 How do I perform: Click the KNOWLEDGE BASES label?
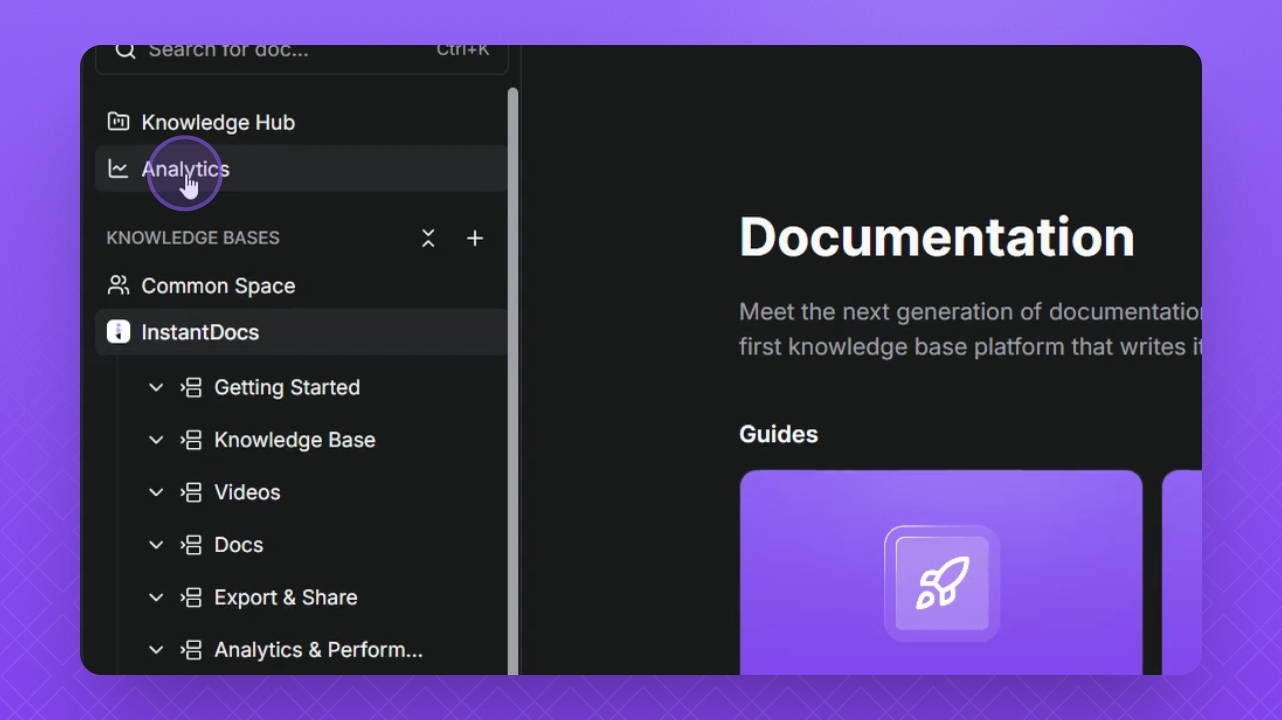click(193, 238)
